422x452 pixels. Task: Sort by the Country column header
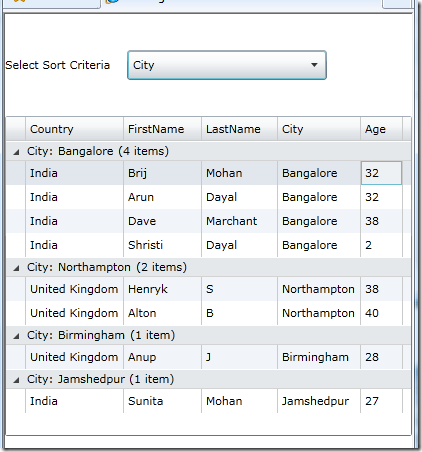pos(74,129)
